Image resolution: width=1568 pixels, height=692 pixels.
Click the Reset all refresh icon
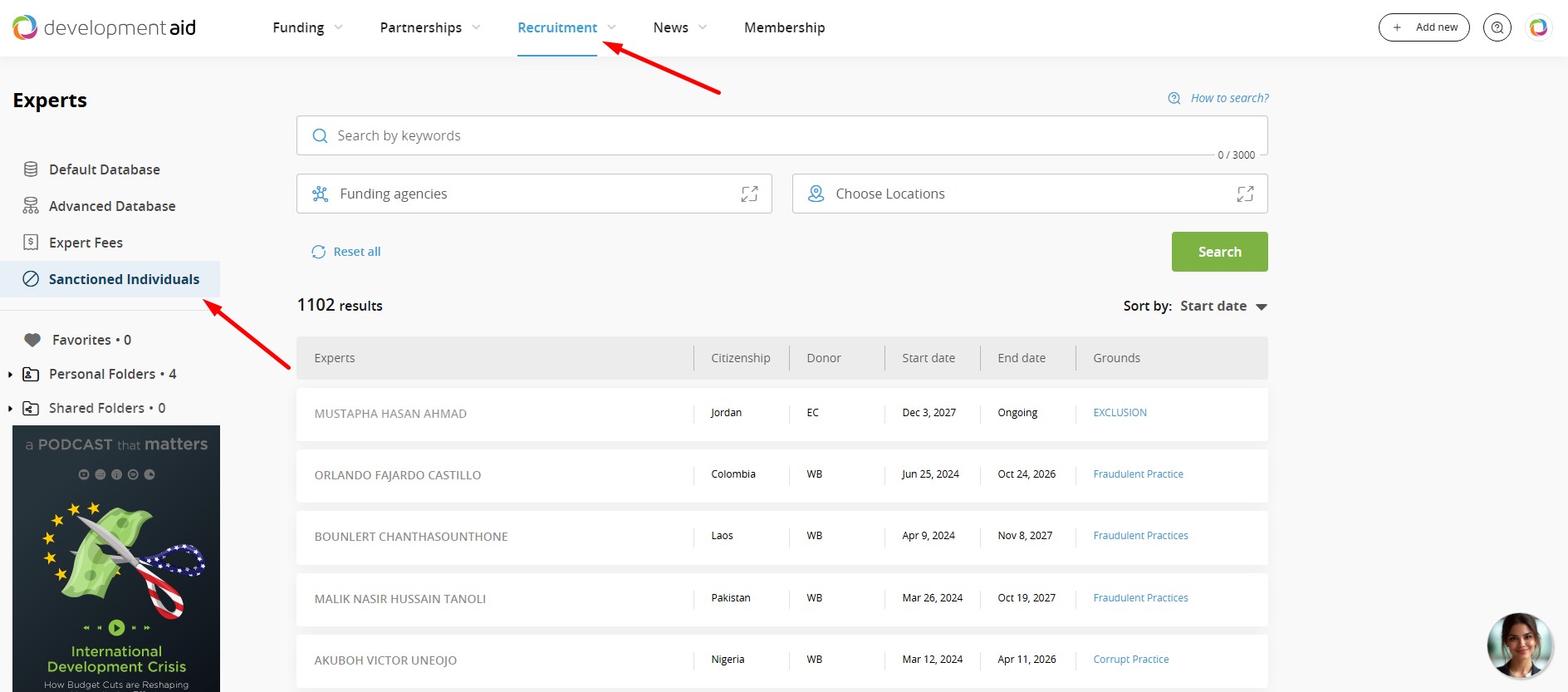(x=319, y=252)
